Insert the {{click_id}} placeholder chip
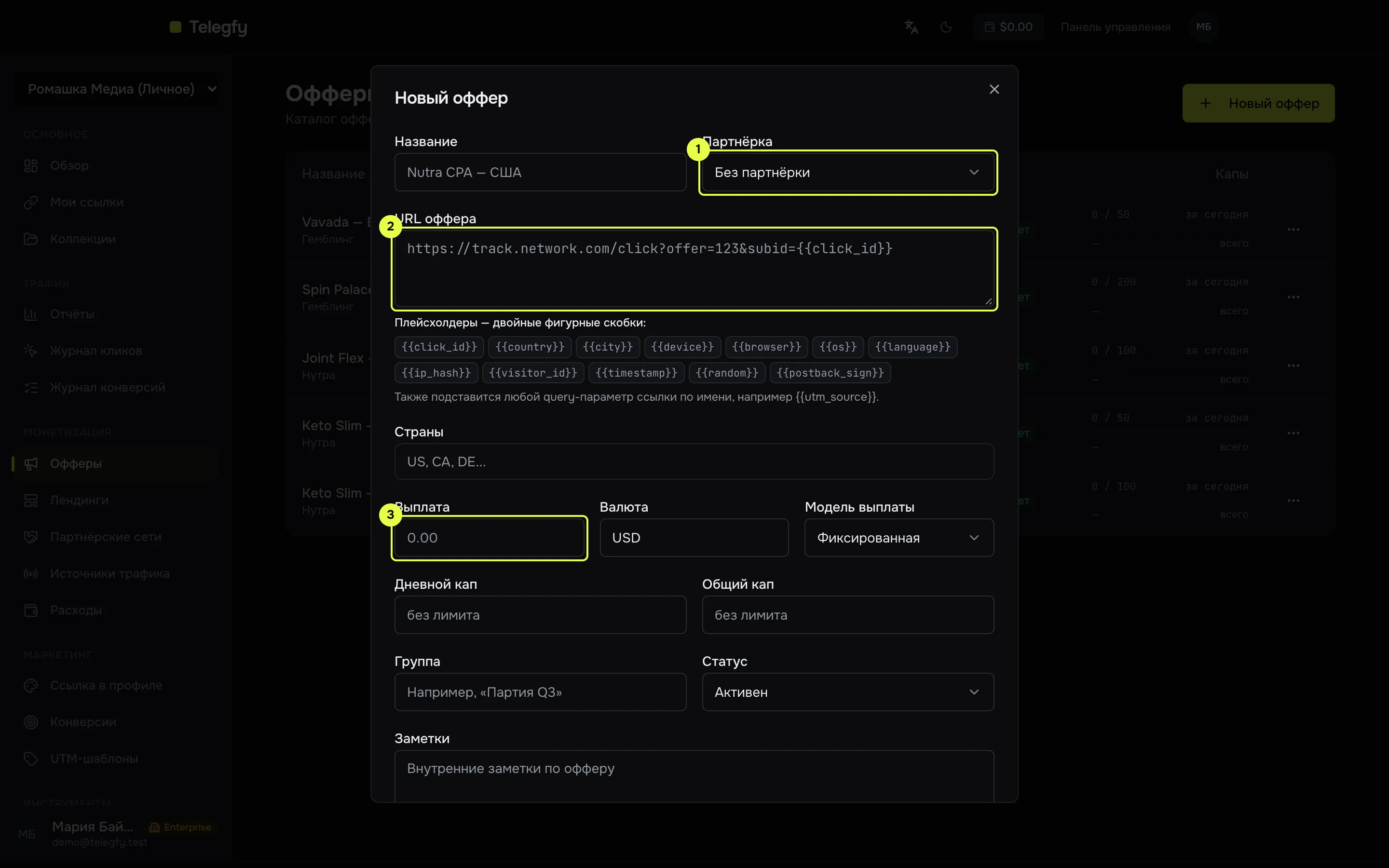 click(x=439, y=347)
